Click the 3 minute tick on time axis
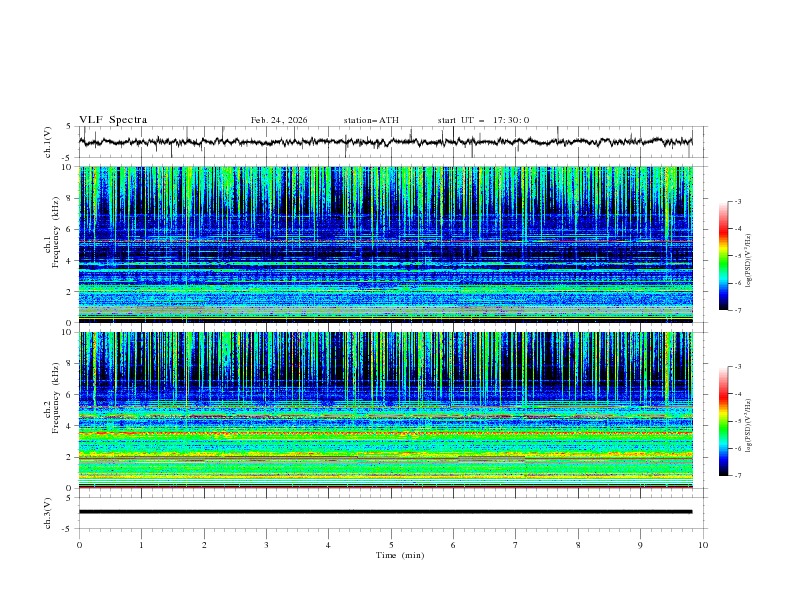Image resolution: width=792 pixels, height=612 pixels. click(x=266, y=545)
